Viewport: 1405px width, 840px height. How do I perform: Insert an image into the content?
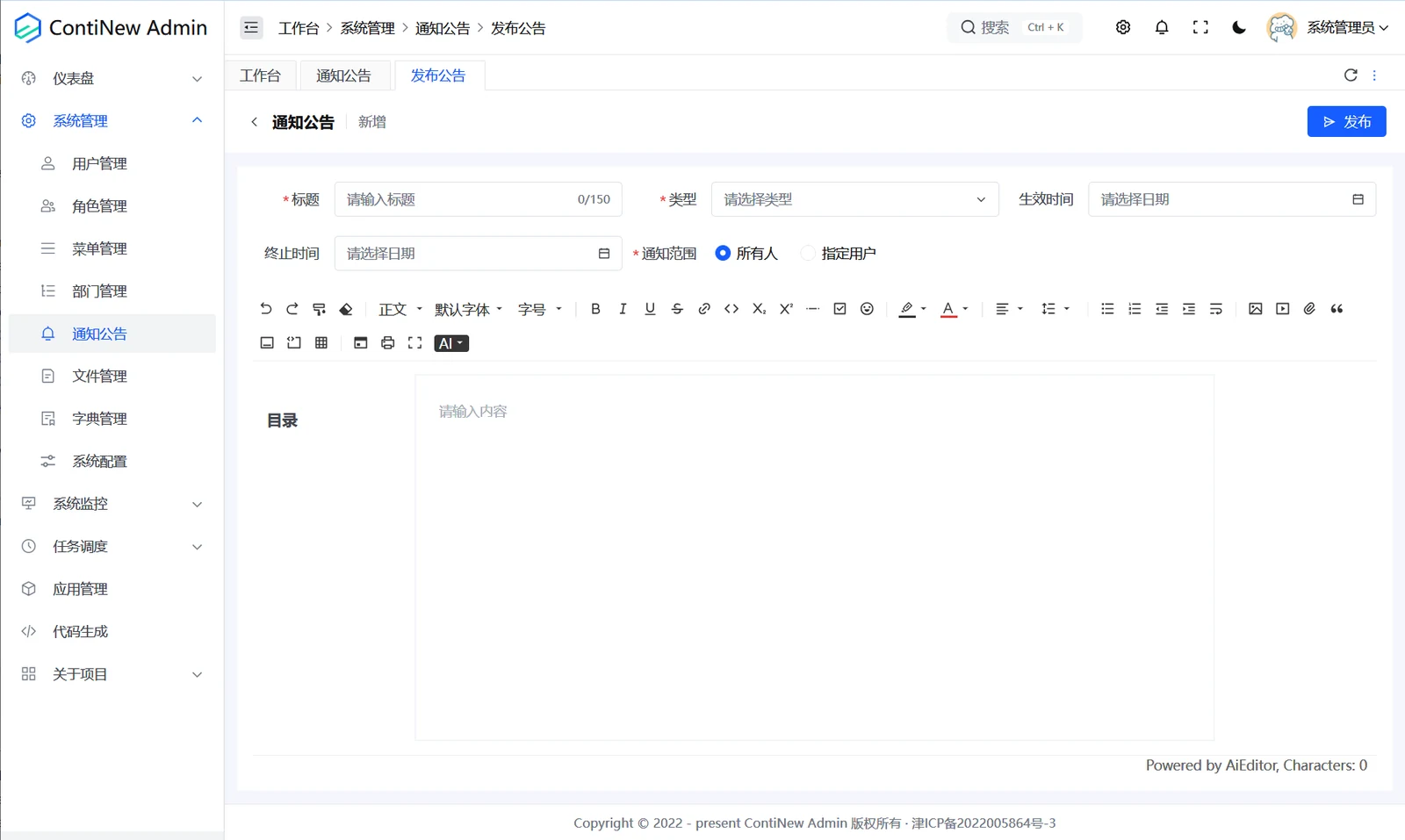pyautogui.click(x=1256, y=309)
